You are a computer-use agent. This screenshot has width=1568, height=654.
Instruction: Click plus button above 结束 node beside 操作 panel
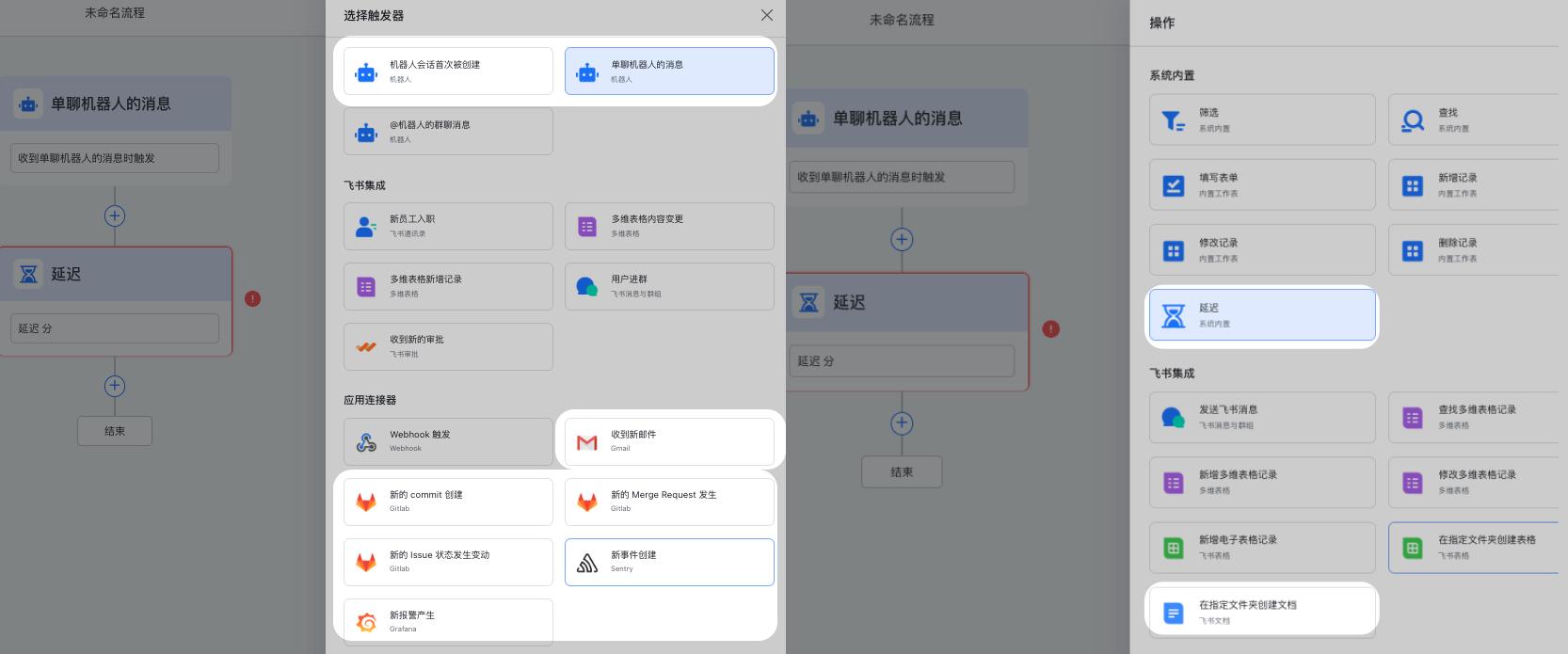[x=902, y=423]
